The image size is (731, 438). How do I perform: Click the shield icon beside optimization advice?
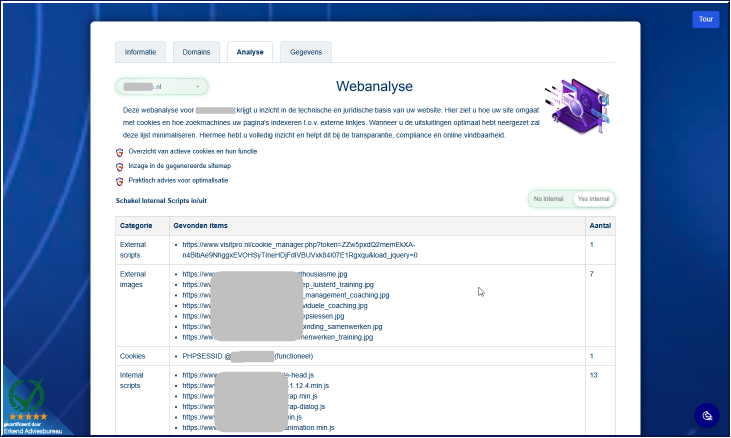pos(120,181)
